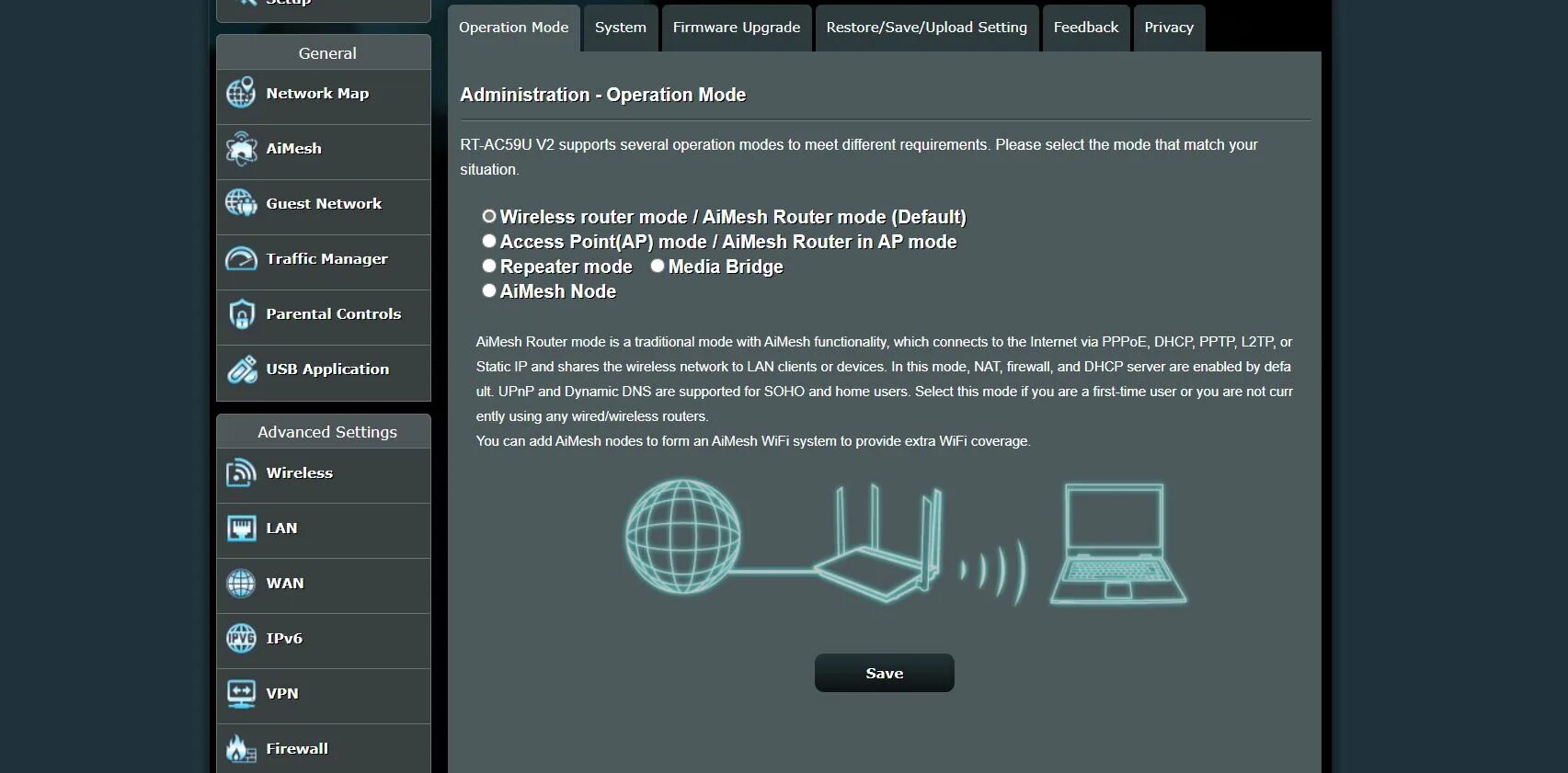
Task: Click the Advanced Settings section header
Action: click(x=324, y=431)
